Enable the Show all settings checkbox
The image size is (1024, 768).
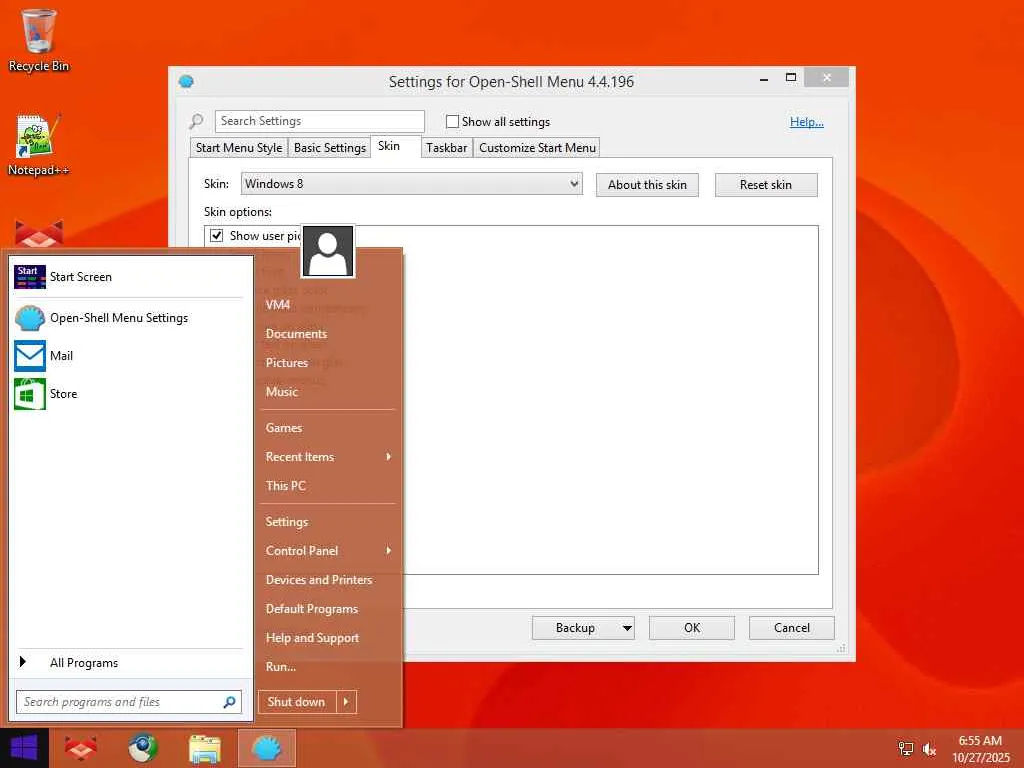452,121
